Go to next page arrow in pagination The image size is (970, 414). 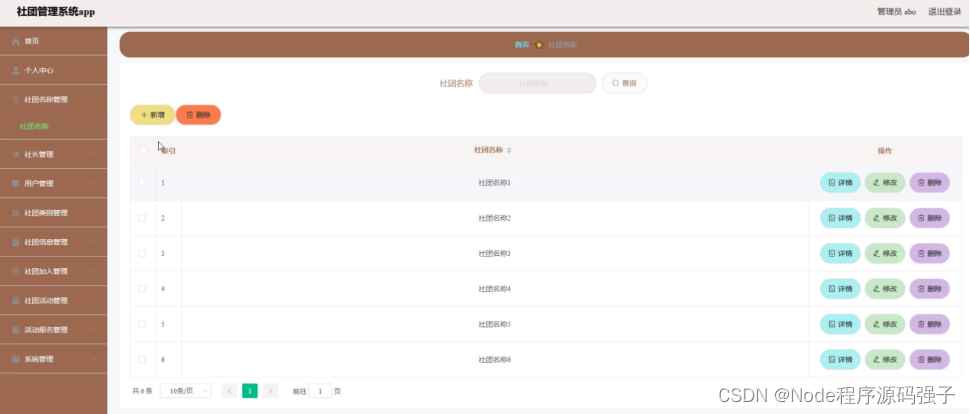[x=270, y=391]
